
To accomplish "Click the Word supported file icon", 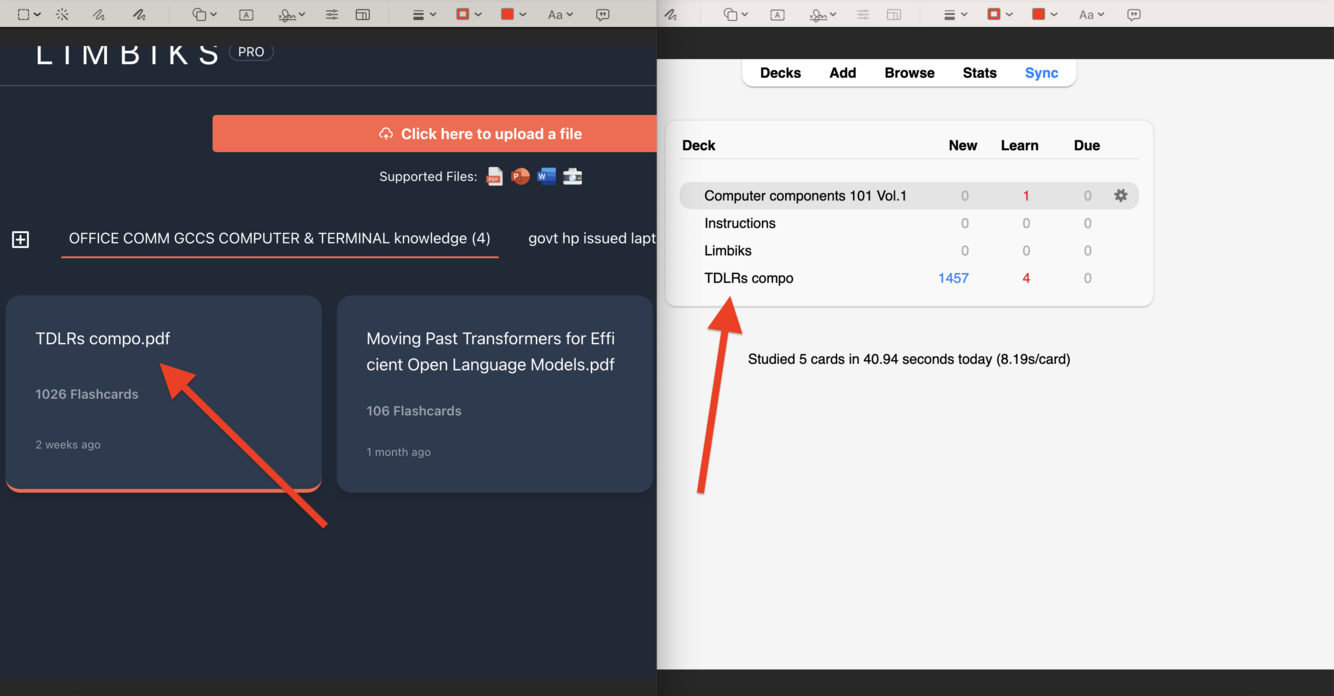I will 546,177.
